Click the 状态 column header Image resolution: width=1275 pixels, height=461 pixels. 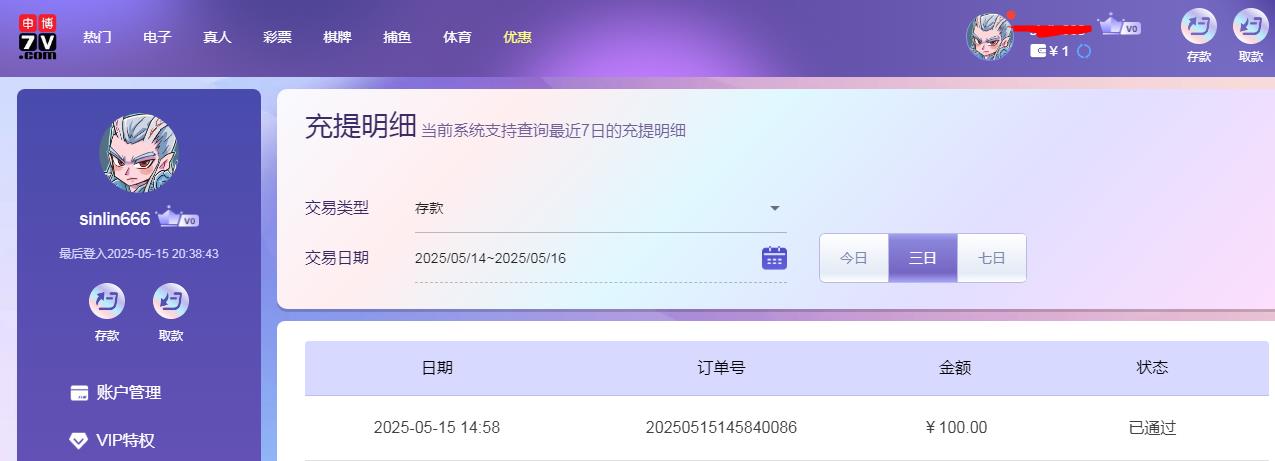[x=1152, y=367]
